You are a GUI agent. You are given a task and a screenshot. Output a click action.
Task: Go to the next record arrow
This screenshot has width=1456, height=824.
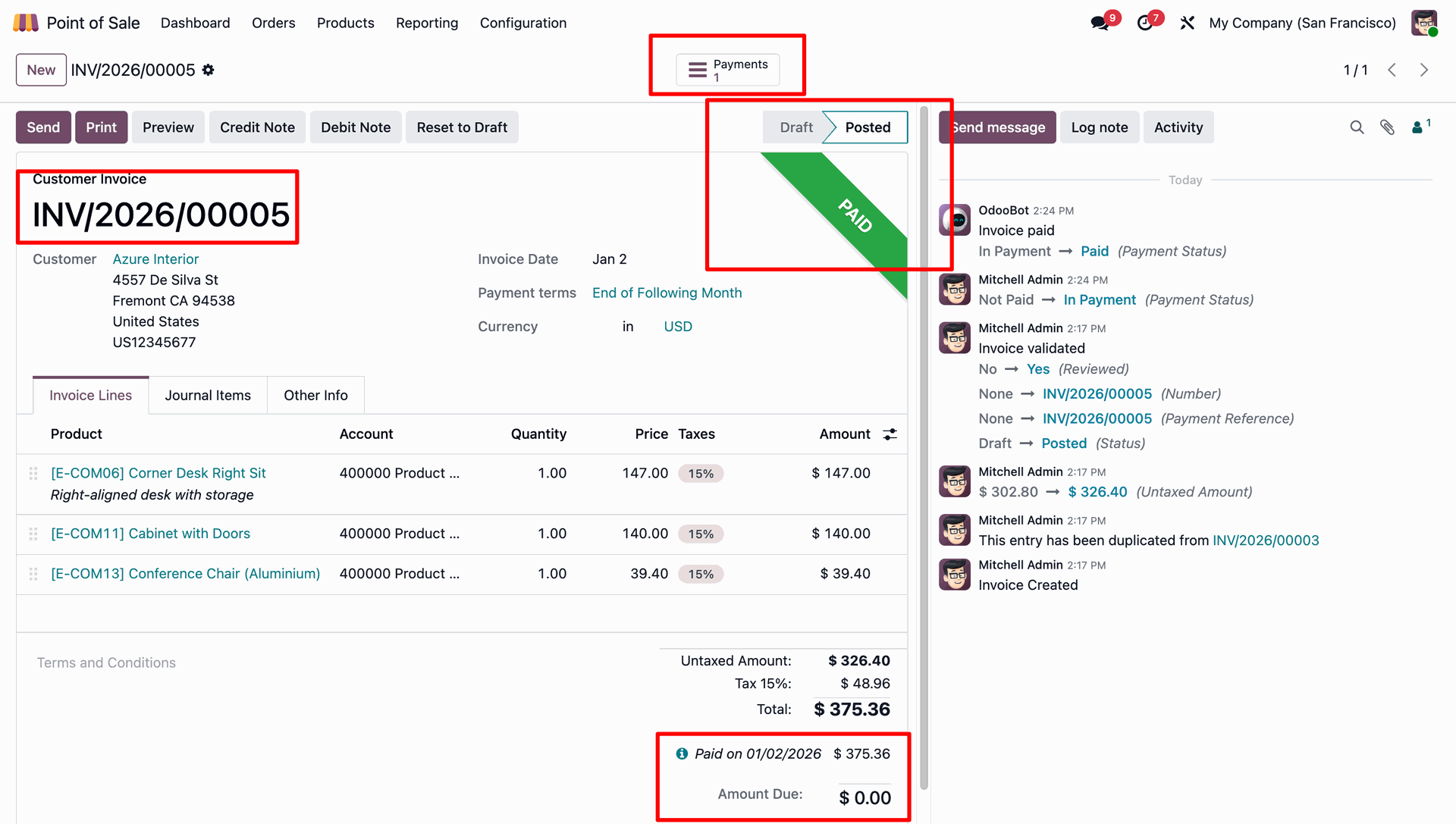click(x=1424, y=70)
